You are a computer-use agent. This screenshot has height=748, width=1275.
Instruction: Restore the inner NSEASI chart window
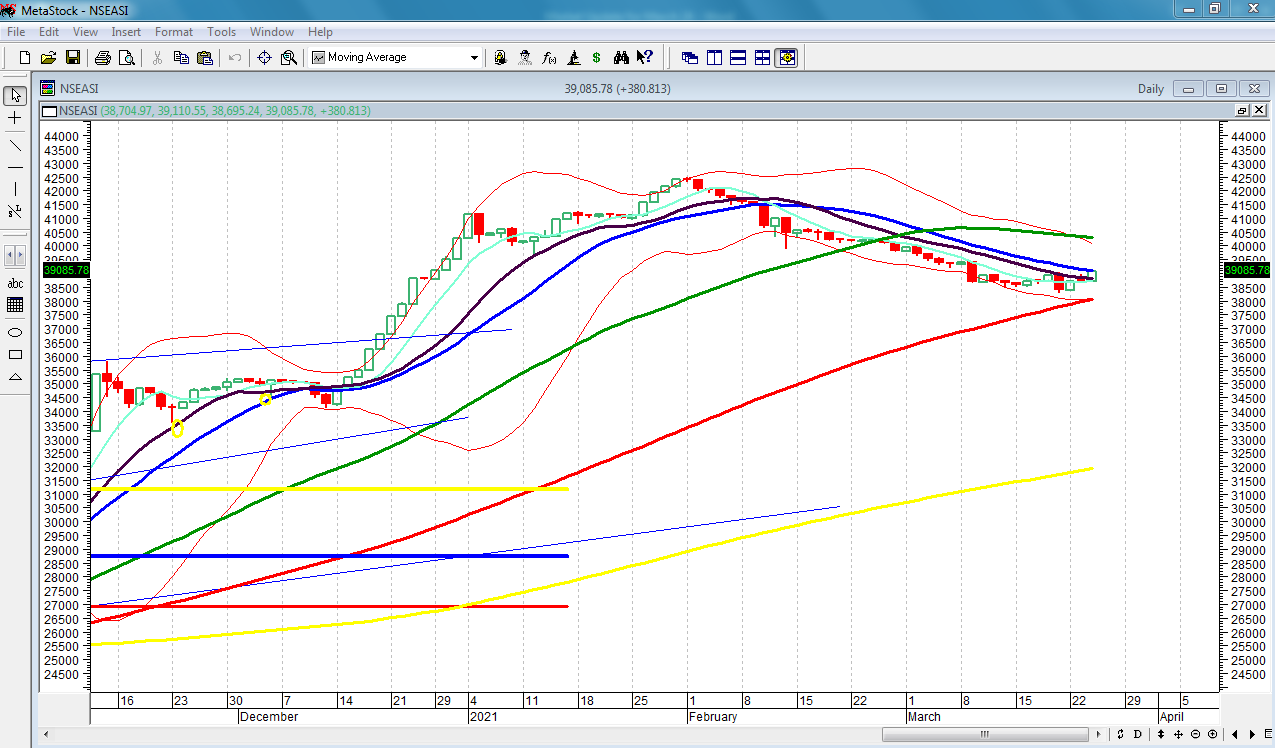[1242, 110]
